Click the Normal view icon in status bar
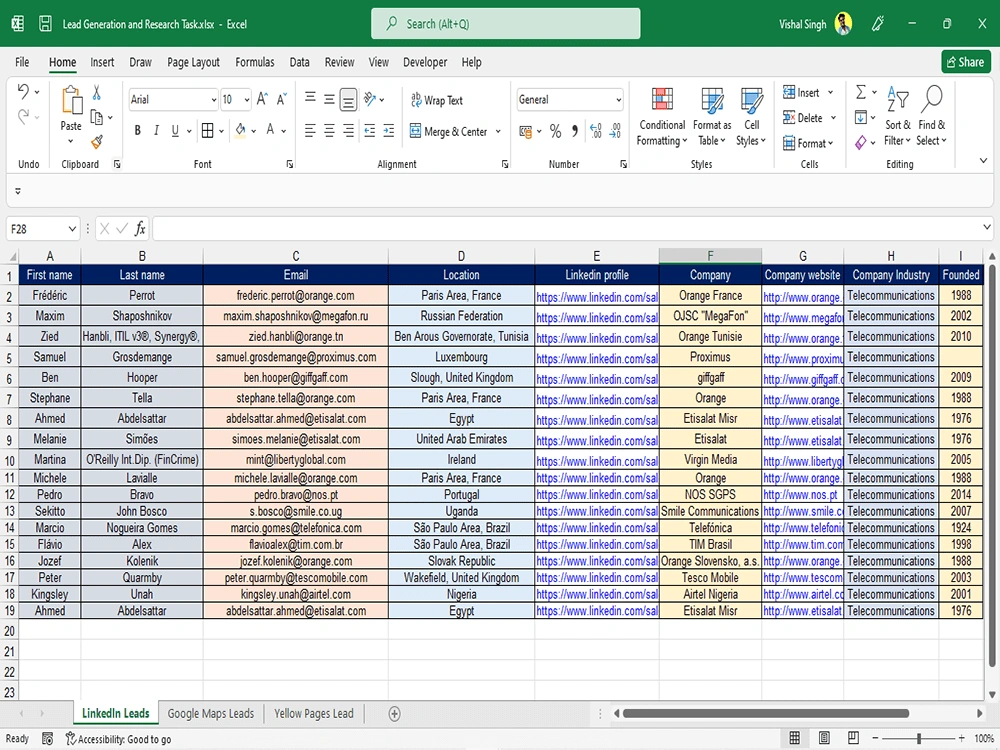Image resolution: width=1000 pixels, height=750 pixels. (x=795, y=739)
